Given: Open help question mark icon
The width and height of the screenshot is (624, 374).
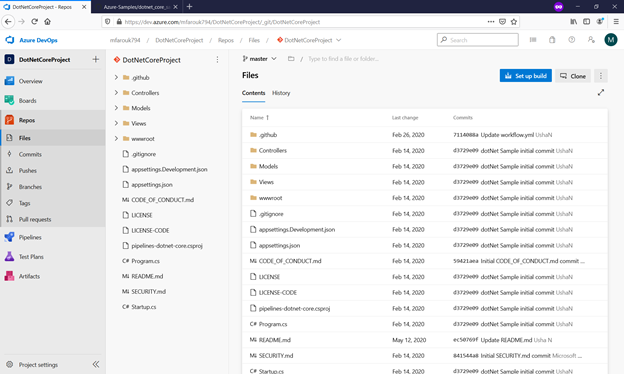Looking at the screenshot, I should pos(571,40).
